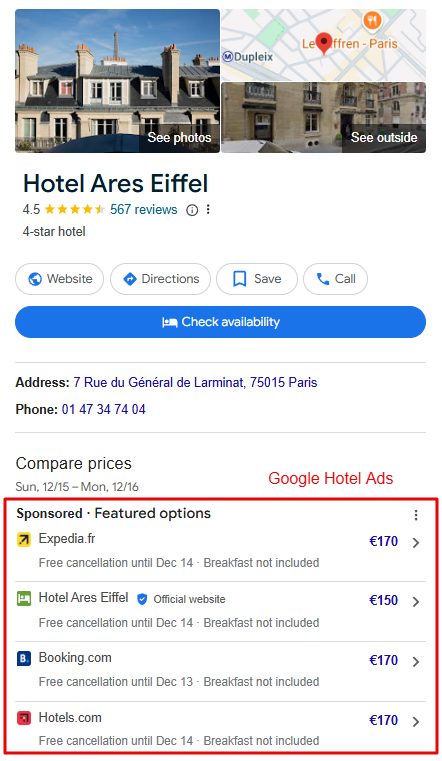Screen dimensions: 442x761
Task: Click the Official website shield badge
Action: point(142,599)
